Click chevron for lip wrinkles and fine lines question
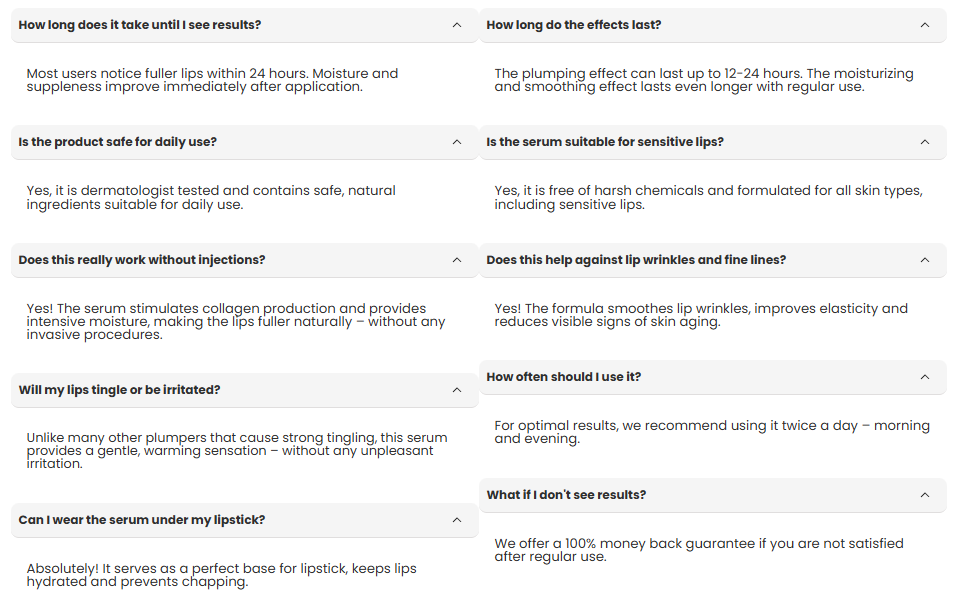 click(x=925, y=260)
